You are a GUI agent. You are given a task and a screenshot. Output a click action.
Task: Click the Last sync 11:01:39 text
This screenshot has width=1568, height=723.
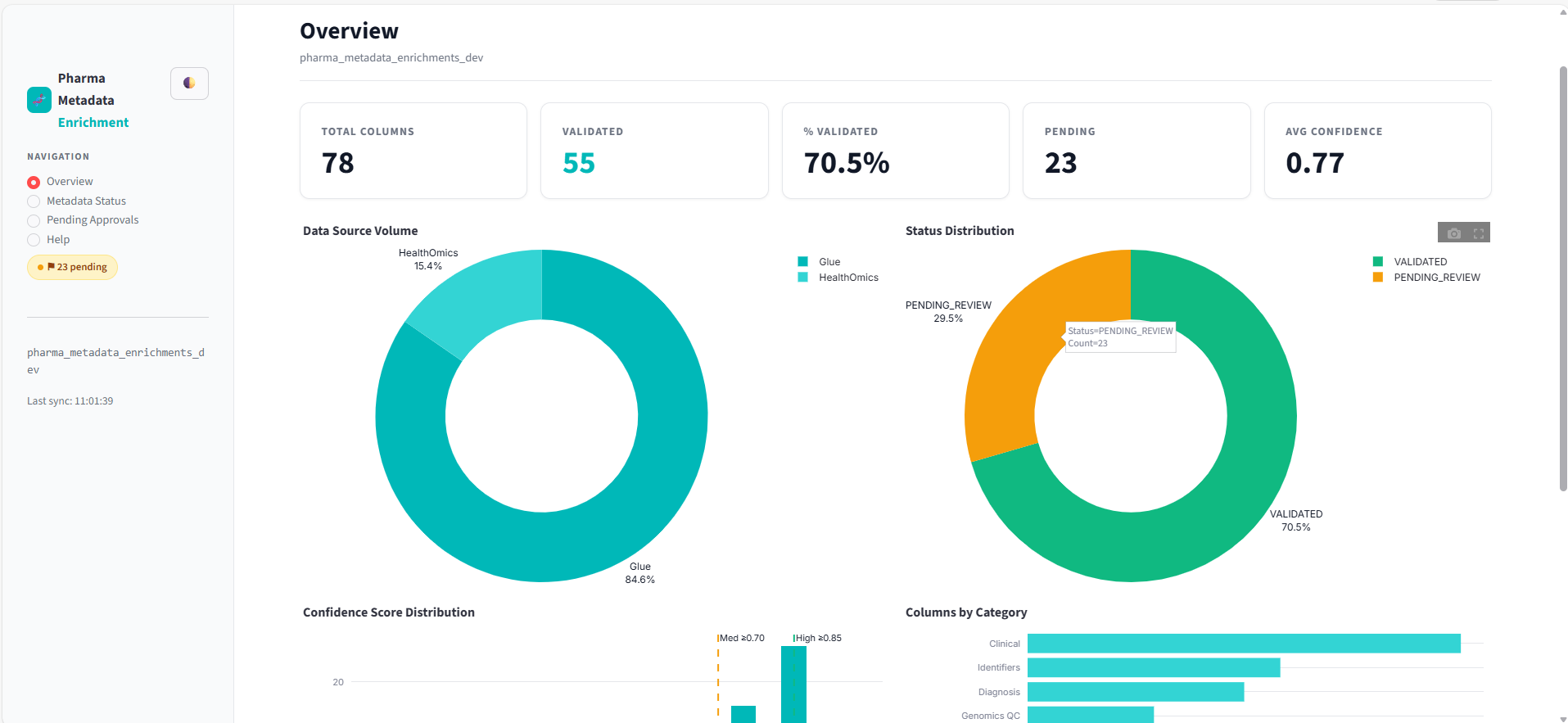coord(70,401)
